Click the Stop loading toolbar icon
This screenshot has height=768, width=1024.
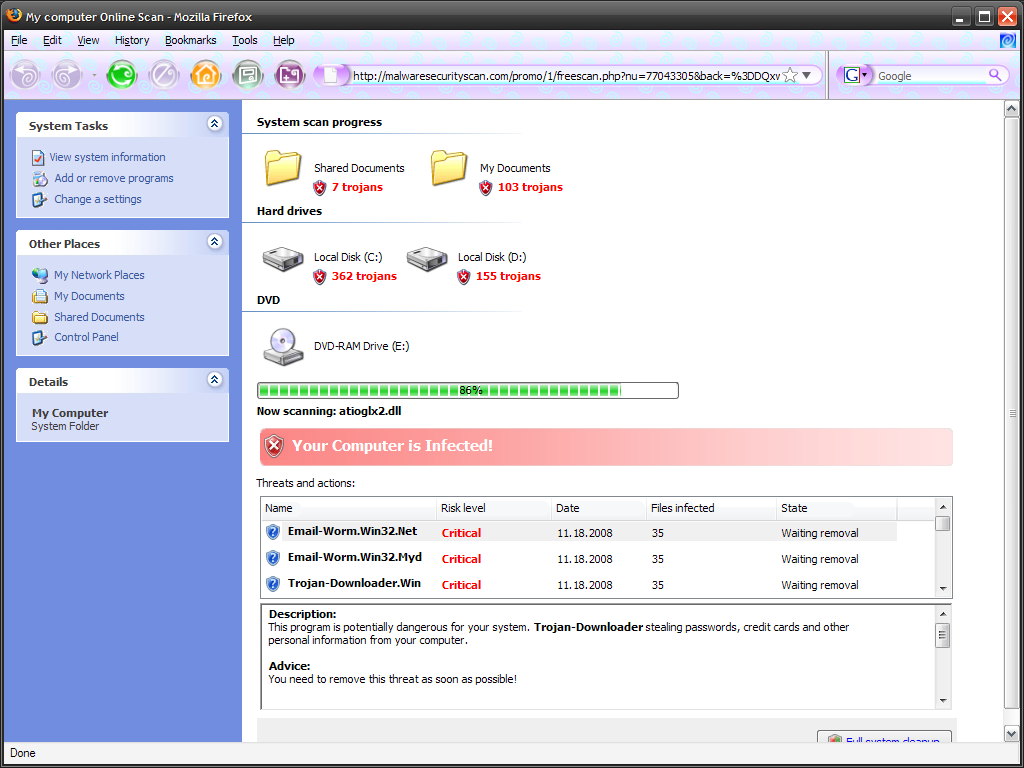coord(164,75)
